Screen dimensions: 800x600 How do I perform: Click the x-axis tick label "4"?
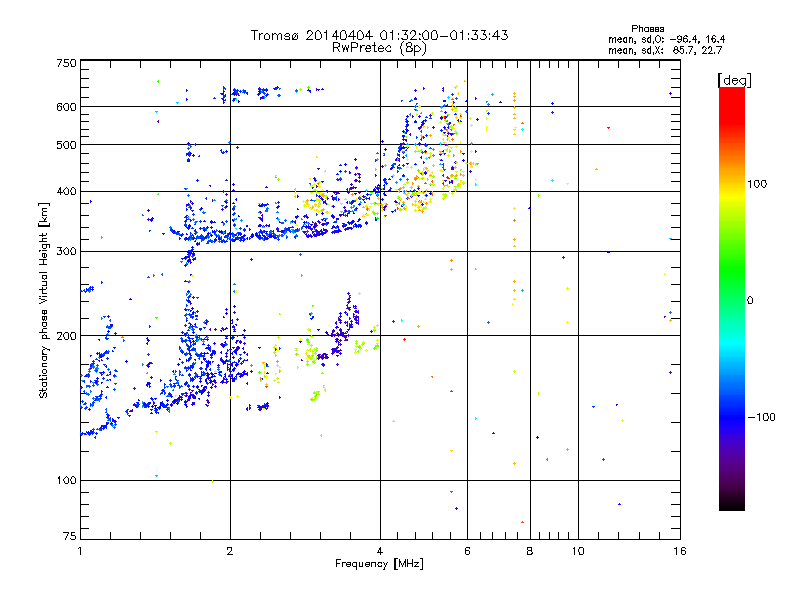pyautogui.click(x=380, y=551)
